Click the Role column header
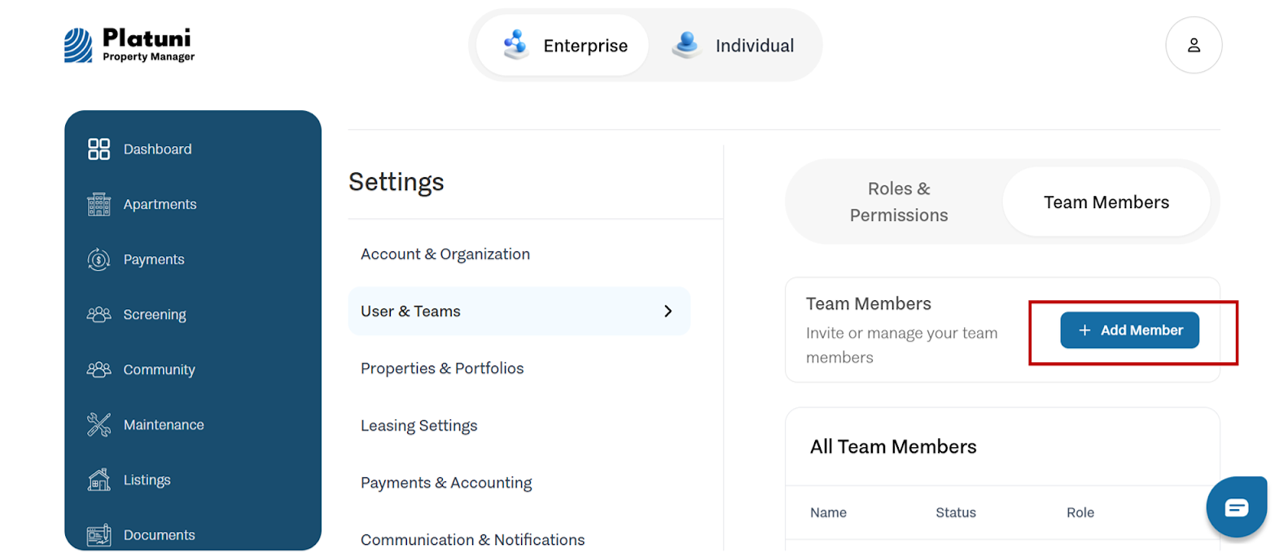1280x556 pixels. click(1080, 512)
